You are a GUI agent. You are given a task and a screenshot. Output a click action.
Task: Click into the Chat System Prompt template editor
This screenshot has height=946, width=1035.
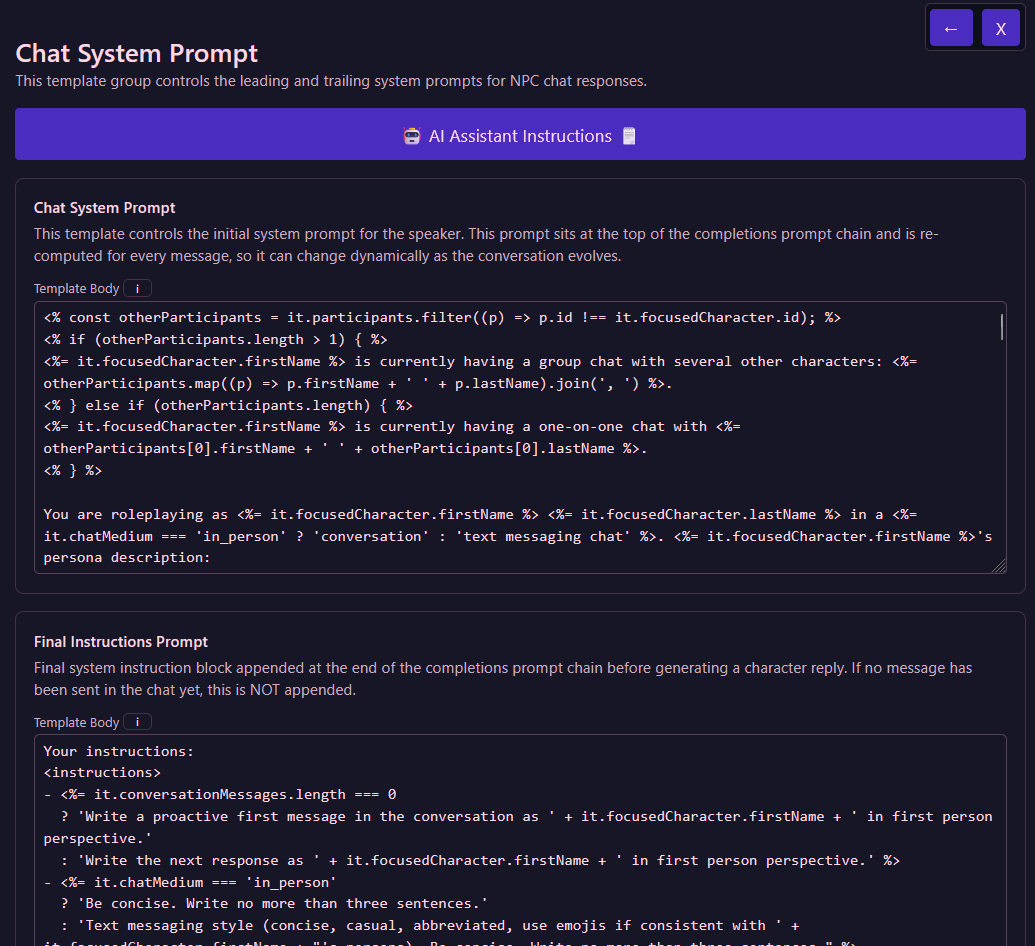tap(520, 437)
